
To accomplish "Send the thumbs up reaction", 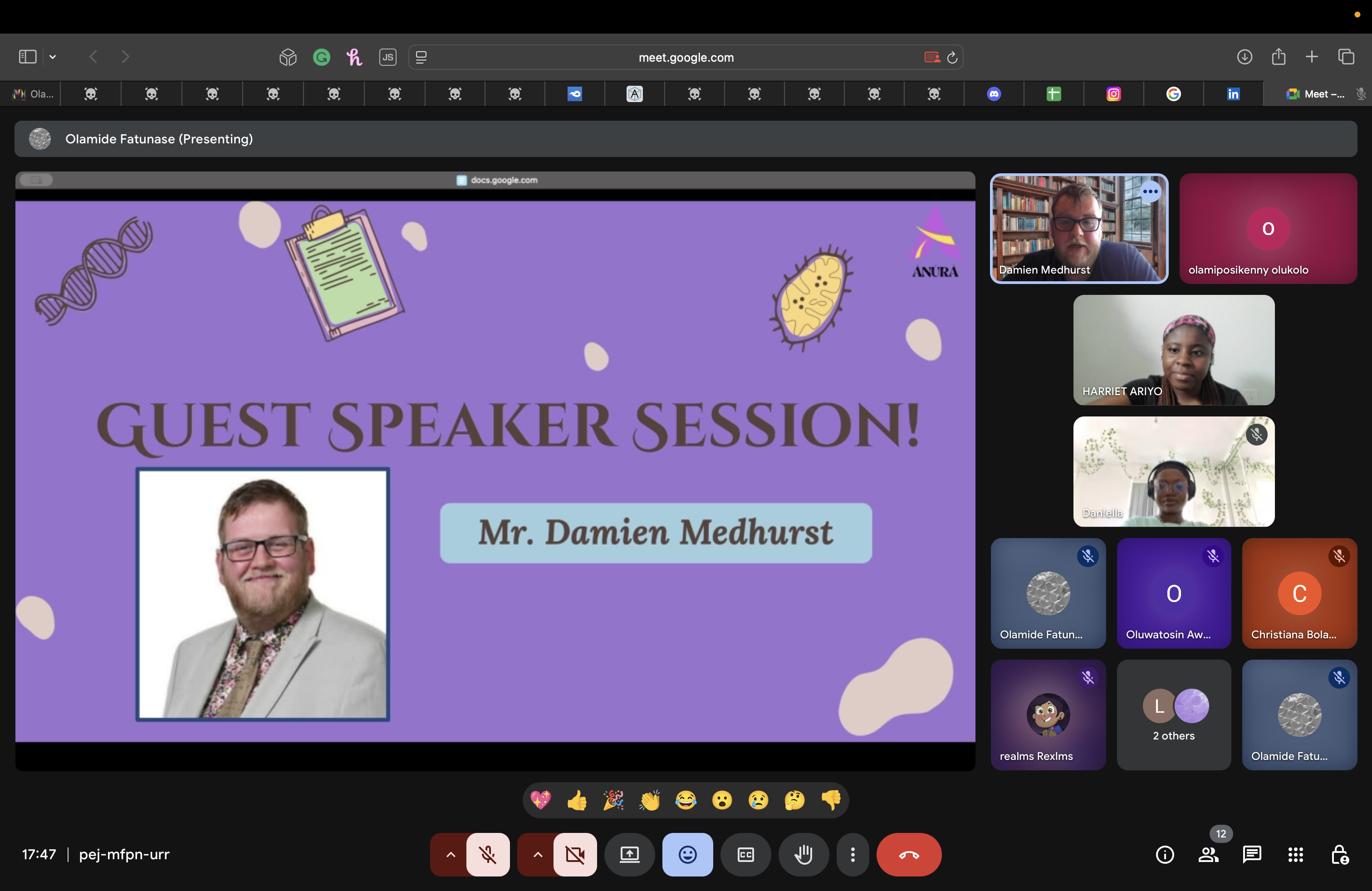I will 577,800.
